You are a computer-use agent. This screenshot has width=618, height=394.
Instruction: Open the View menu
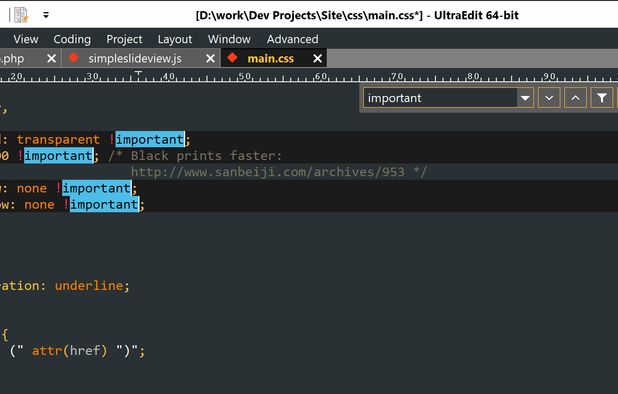pyautogui.click(x=26, y=39)
